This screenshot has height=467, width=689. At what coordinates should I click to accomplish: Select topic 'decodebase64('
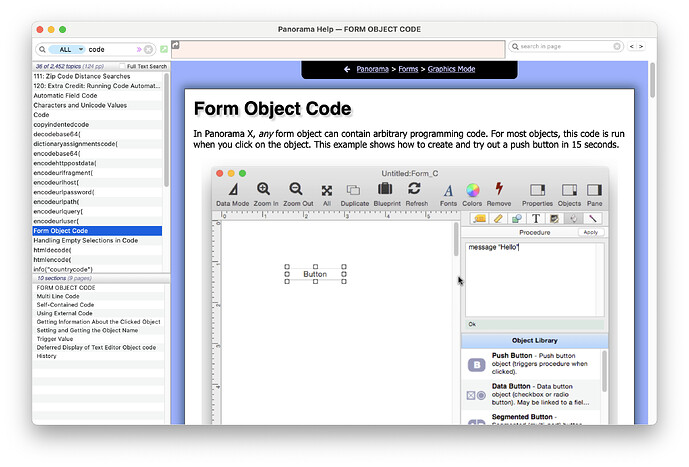pos(98,134)
